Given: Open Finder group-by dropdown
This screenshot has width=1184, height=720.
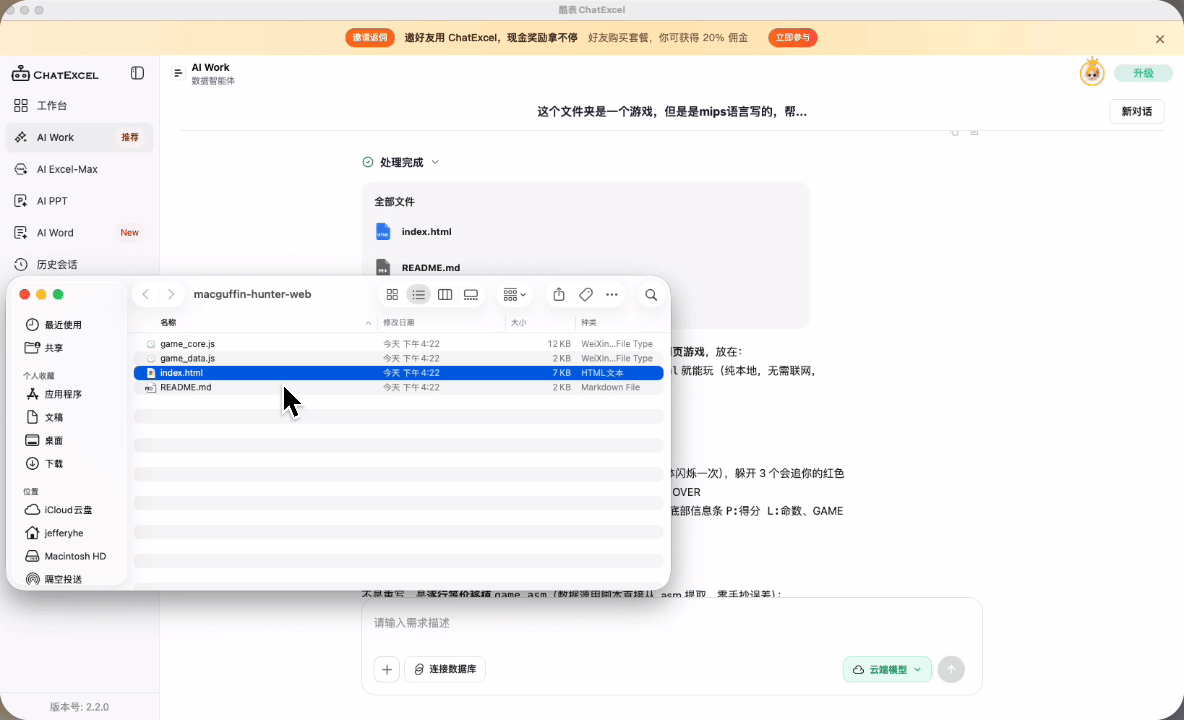Looking at the screenshot, I should [514, 294].
